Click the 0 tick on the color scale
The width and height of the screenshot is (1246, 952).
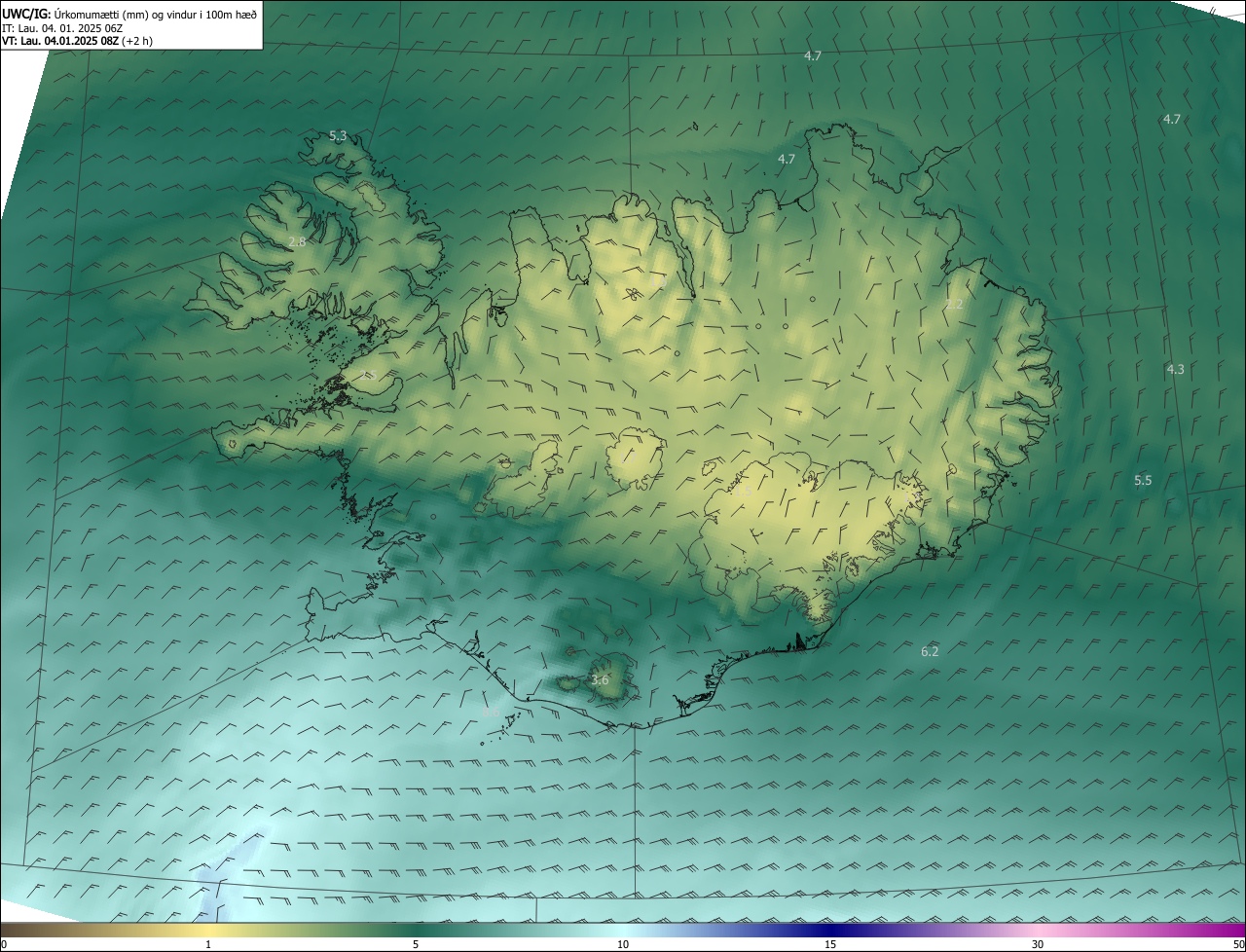click(x=4, y=944)
